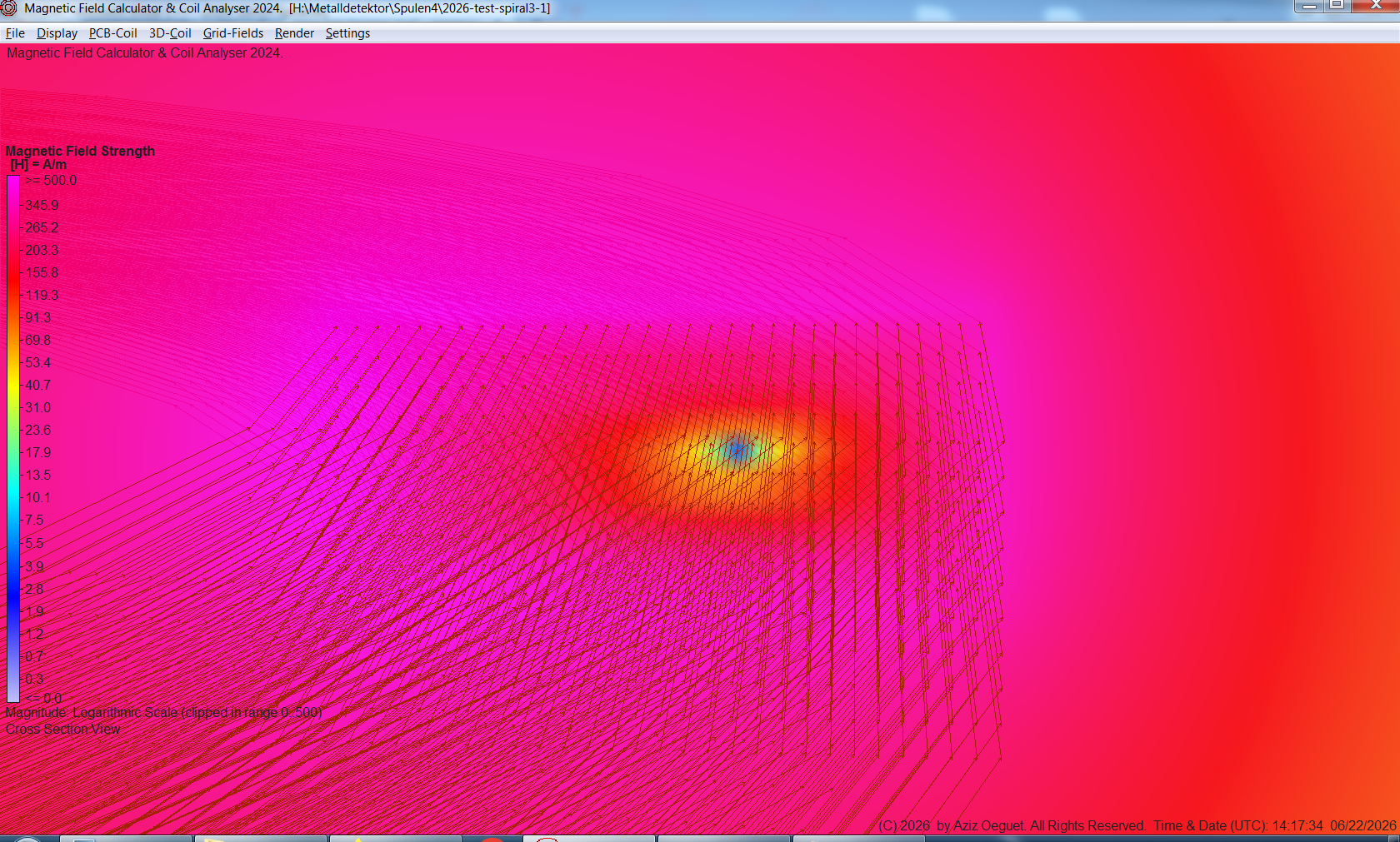Image resolution: width=1400 pixels, height=842 pixels.
Task: Close the Magnetic Field Calculator window
Action: 1376,6
